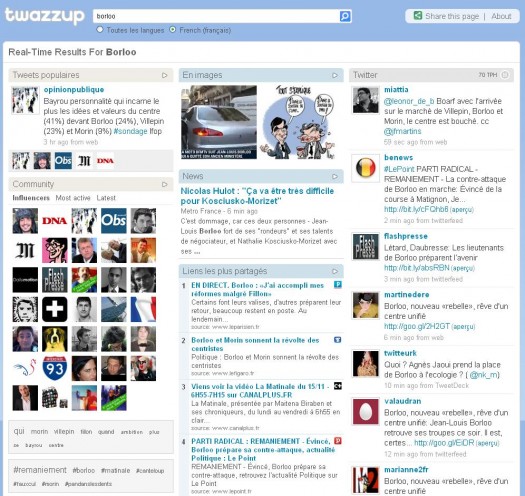Select the French (français) radio button
525x496 pixels.
point(172,29)
